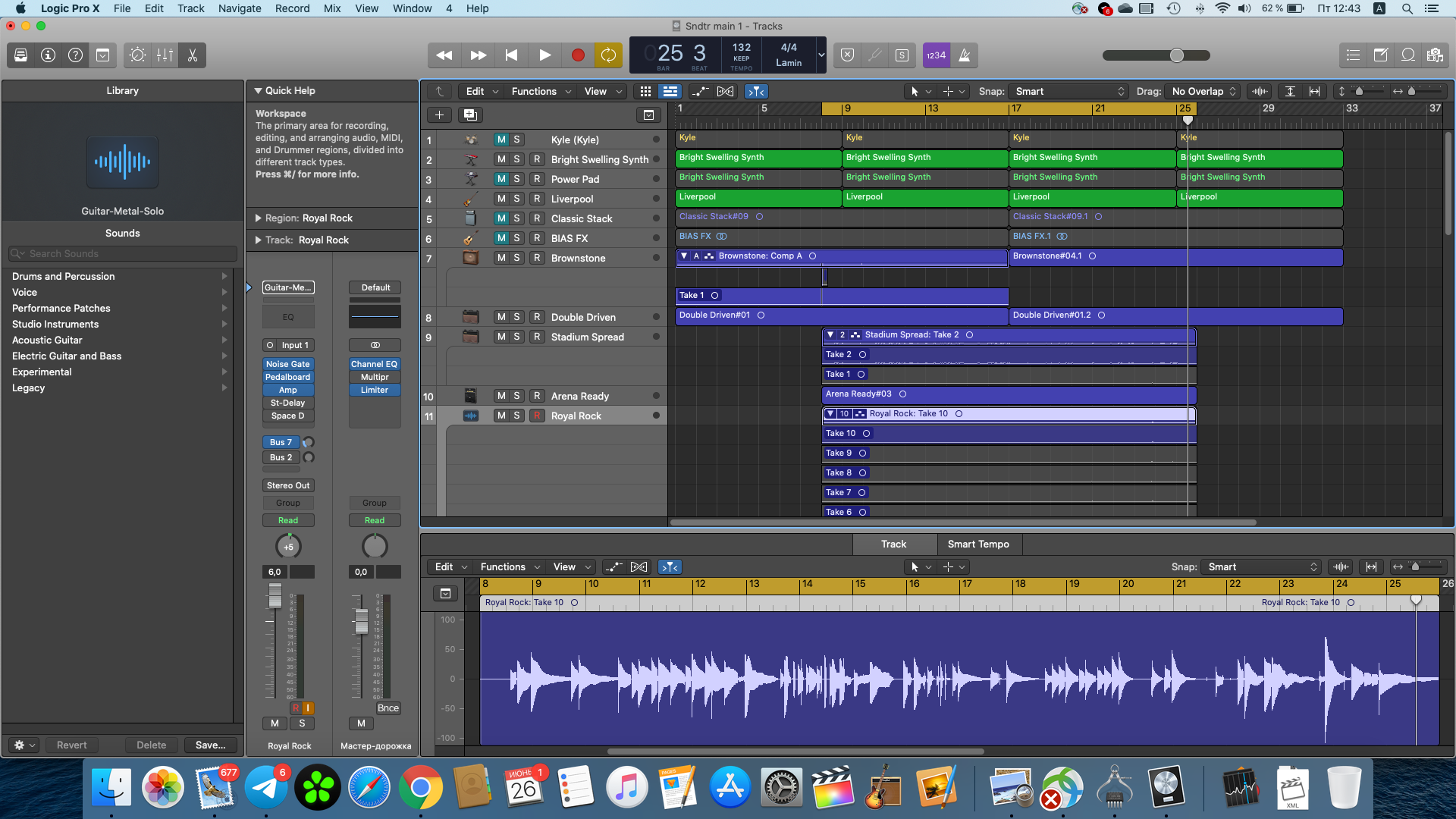Click the Functions menu in toolbar
Screen dimensions: 1456x819
point(534,91)
